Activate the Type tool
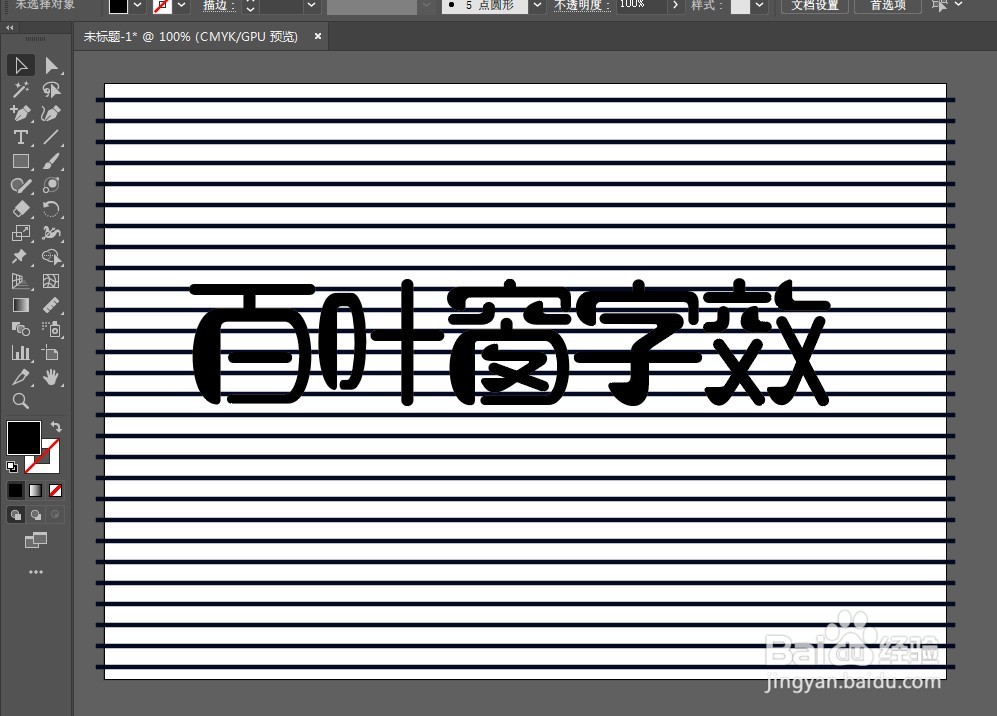997x716 pixels. click(x=20, y=137)
